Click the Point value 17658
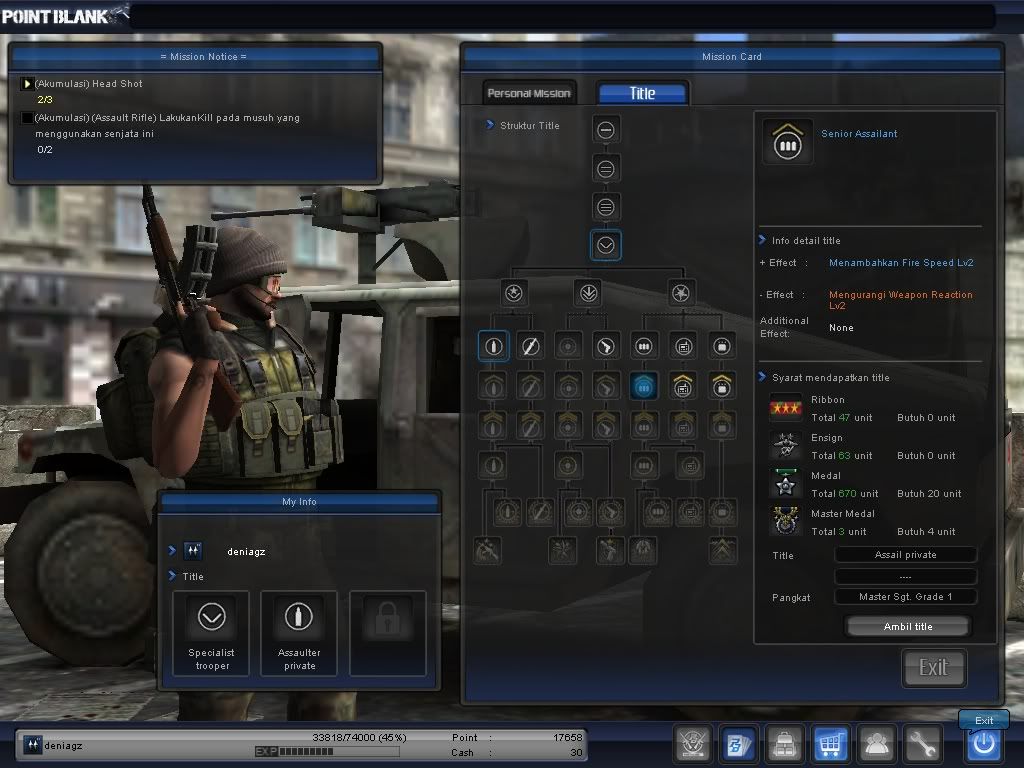 point(568,737)
